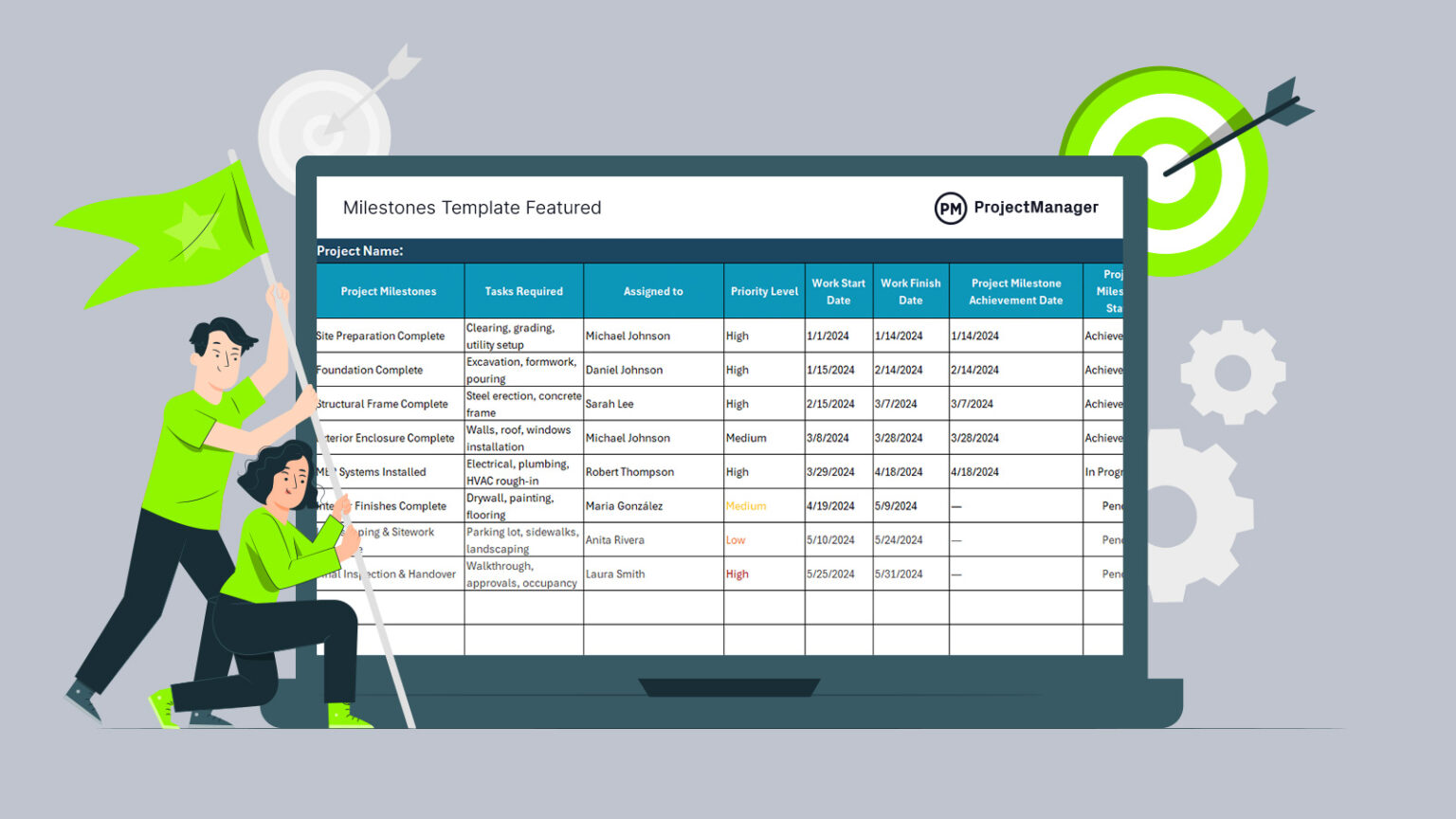Open the ProjectManager brand name link
Image resolution: width=1456 pixels, height=819 pixels.
1036,207
